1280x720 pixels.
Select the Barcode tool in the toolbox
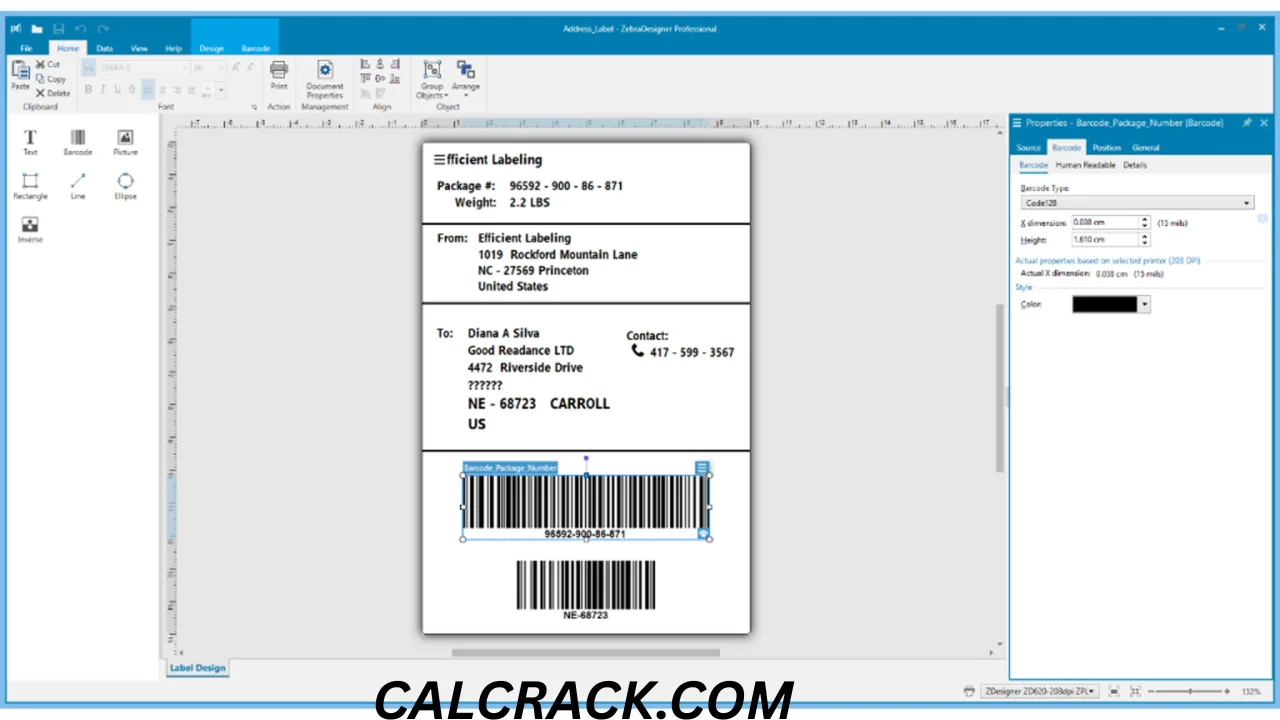(78, 142)
